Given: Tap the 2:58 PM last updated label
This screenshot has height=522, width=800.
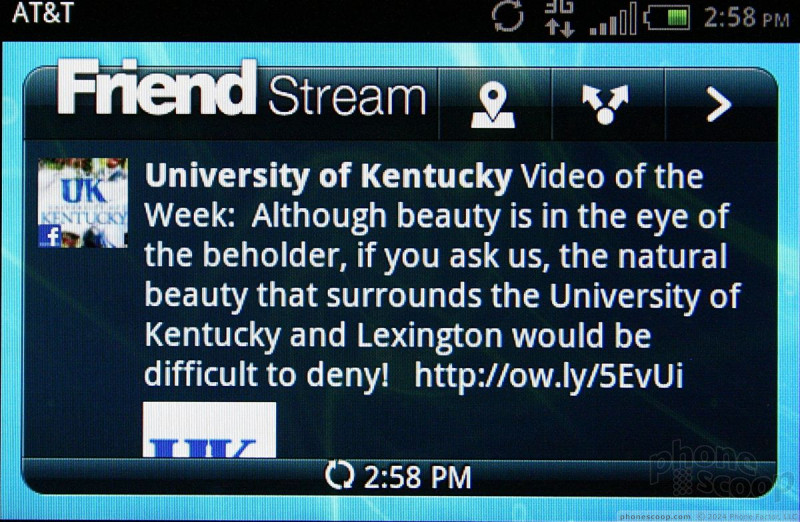Looking at the screenshot, I should 417,477.
